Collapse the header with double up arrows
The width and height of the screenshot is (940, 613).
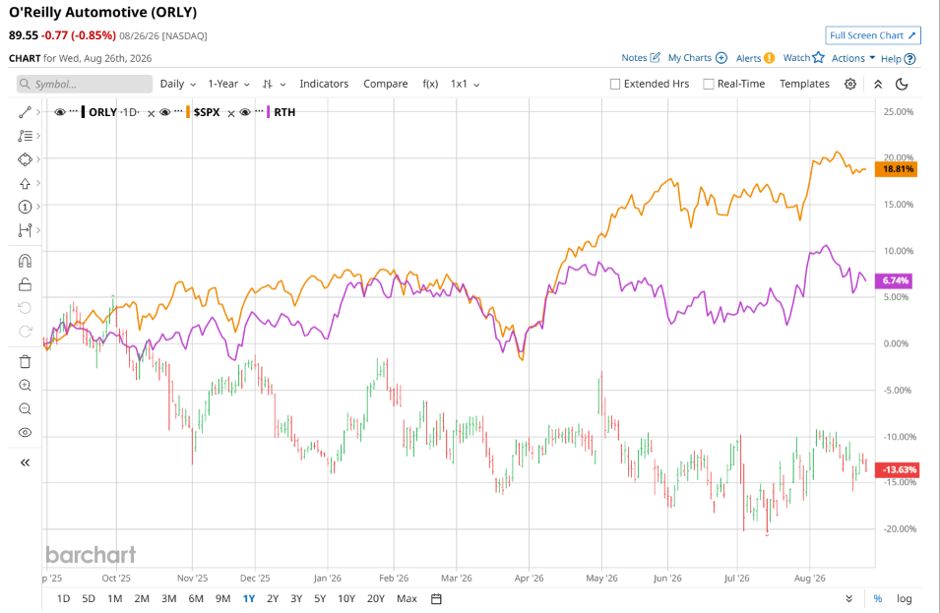pyautogui.click(x=878, y=84)
